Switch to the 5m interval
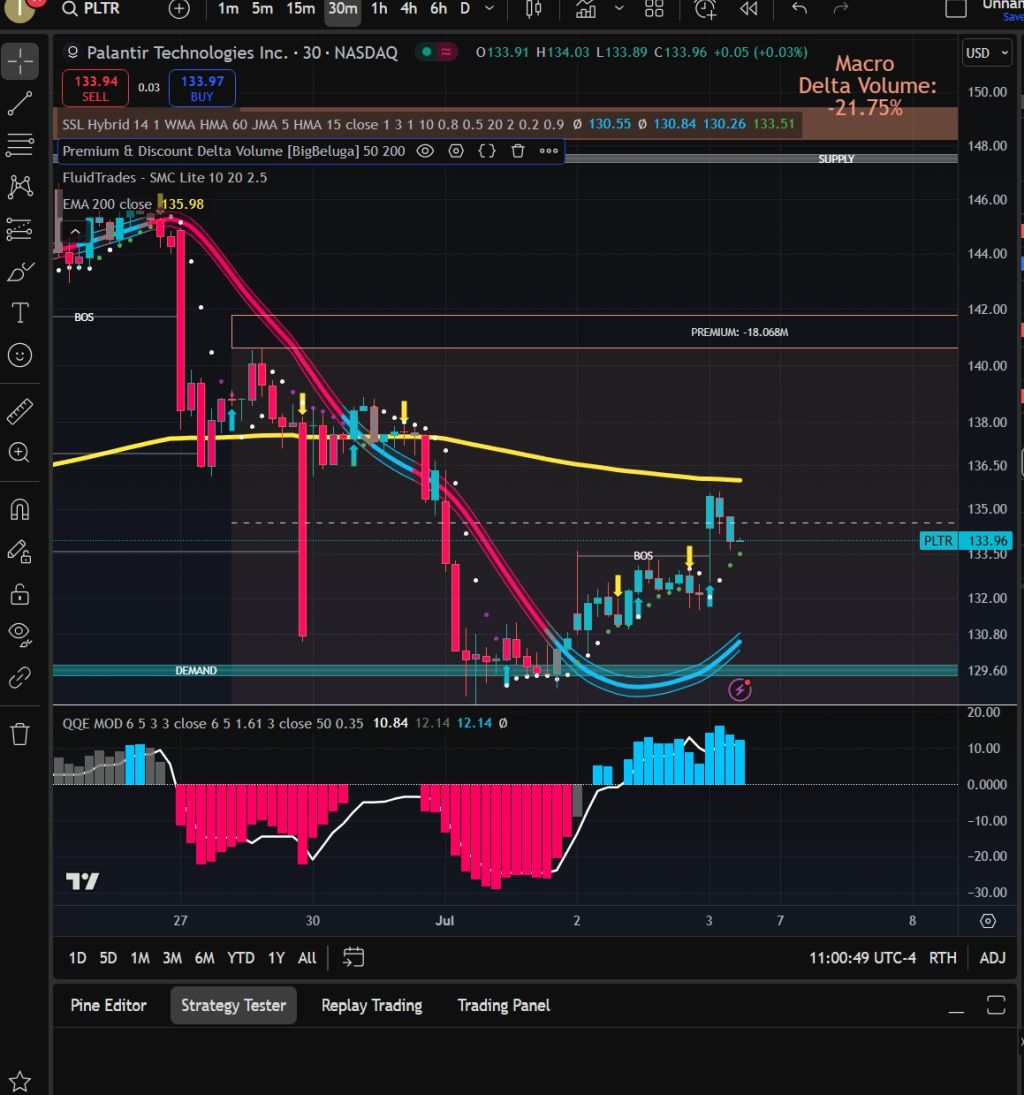 pyautogui.click(x=262, y=8)
